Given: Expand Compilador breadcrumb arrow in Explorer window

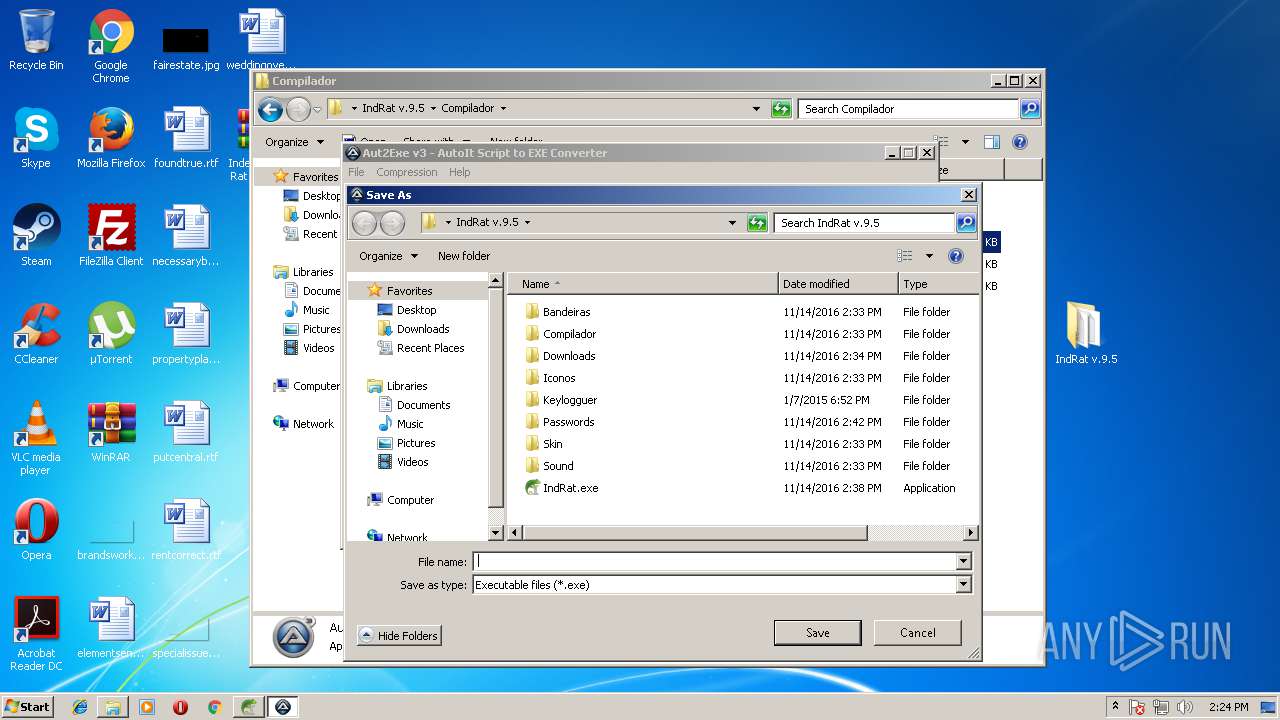Looking at the screenshot, I should coord(503,109).
